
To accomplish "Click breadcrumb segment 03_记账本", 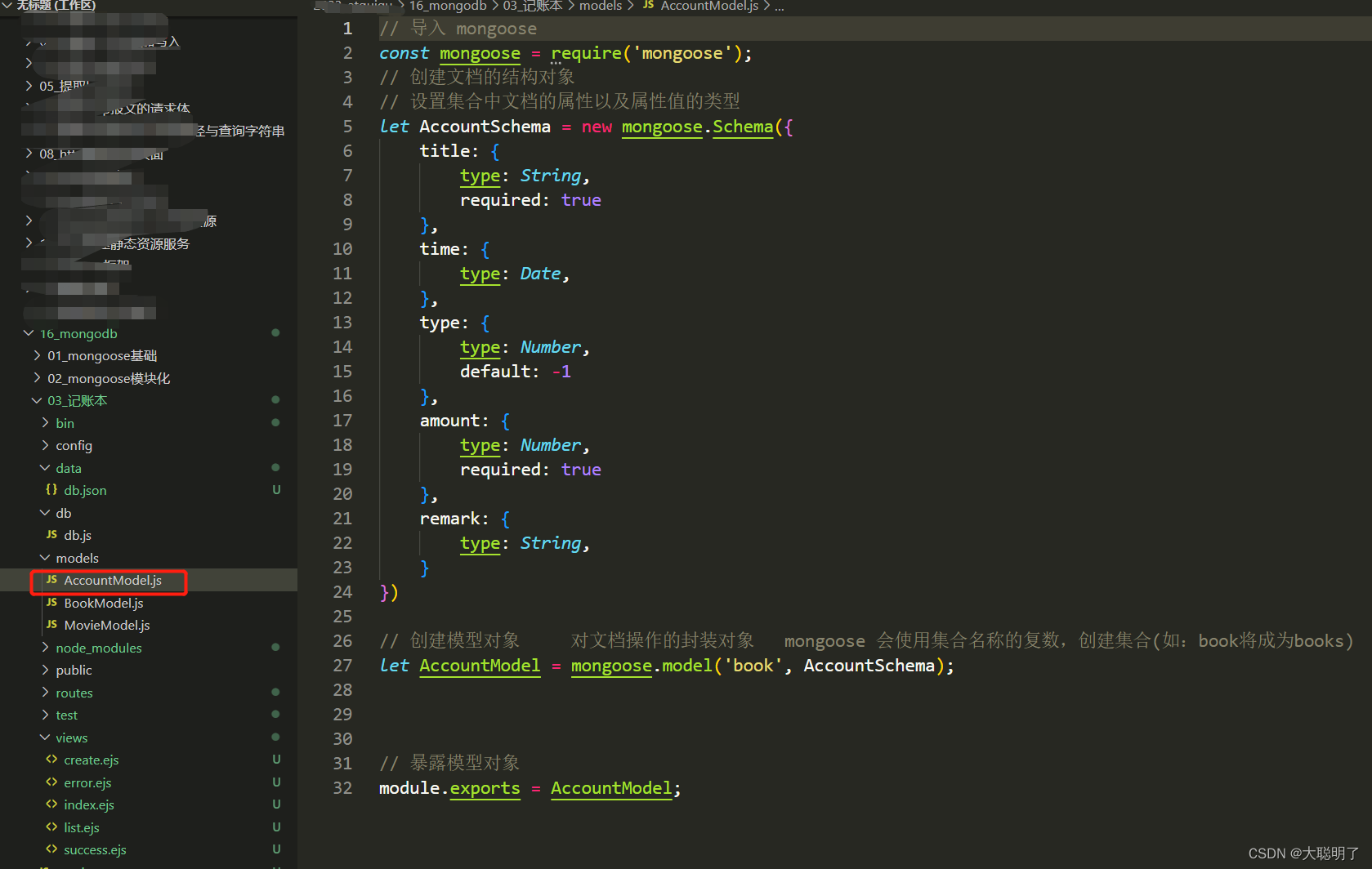I will [x=533, y=6].
